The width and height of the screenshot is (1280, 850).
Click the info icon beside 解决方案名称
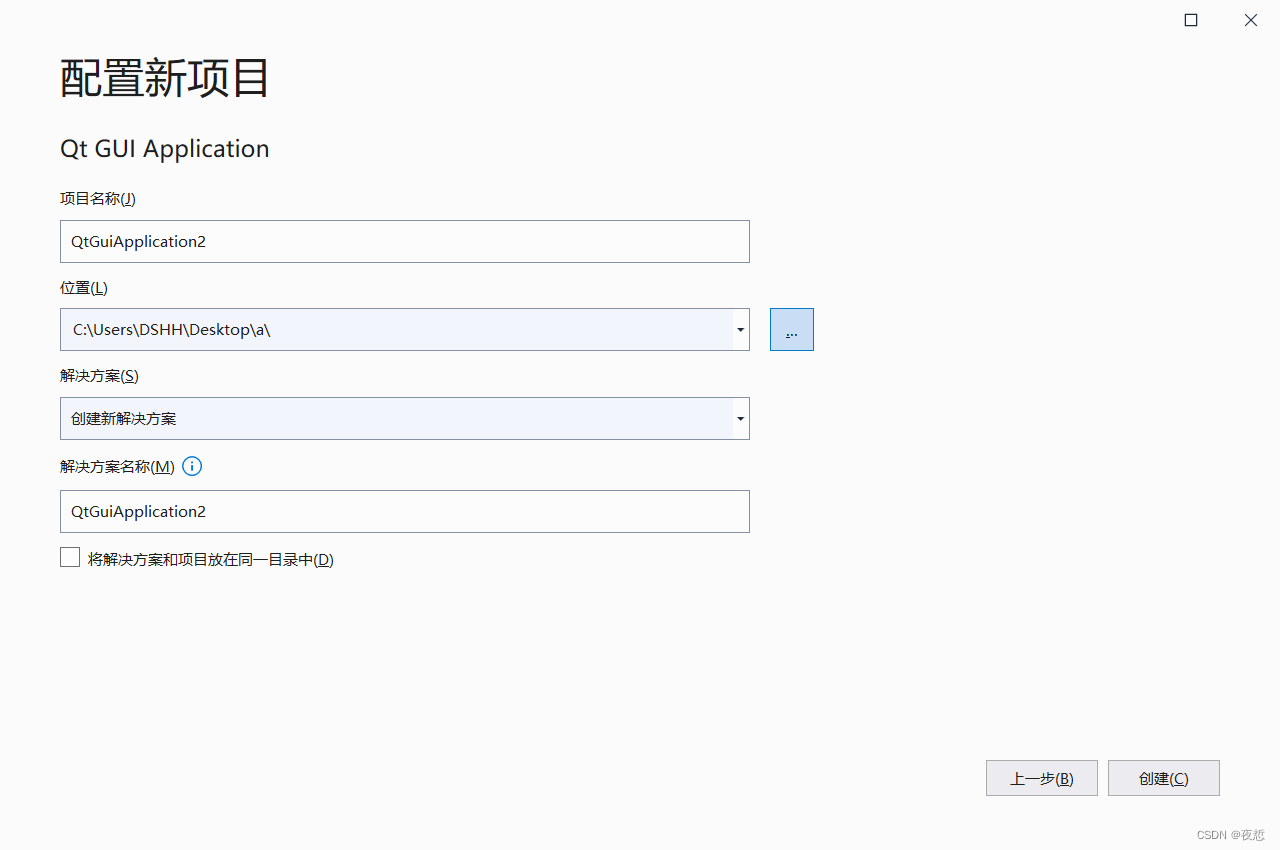(x=192, y=466)
